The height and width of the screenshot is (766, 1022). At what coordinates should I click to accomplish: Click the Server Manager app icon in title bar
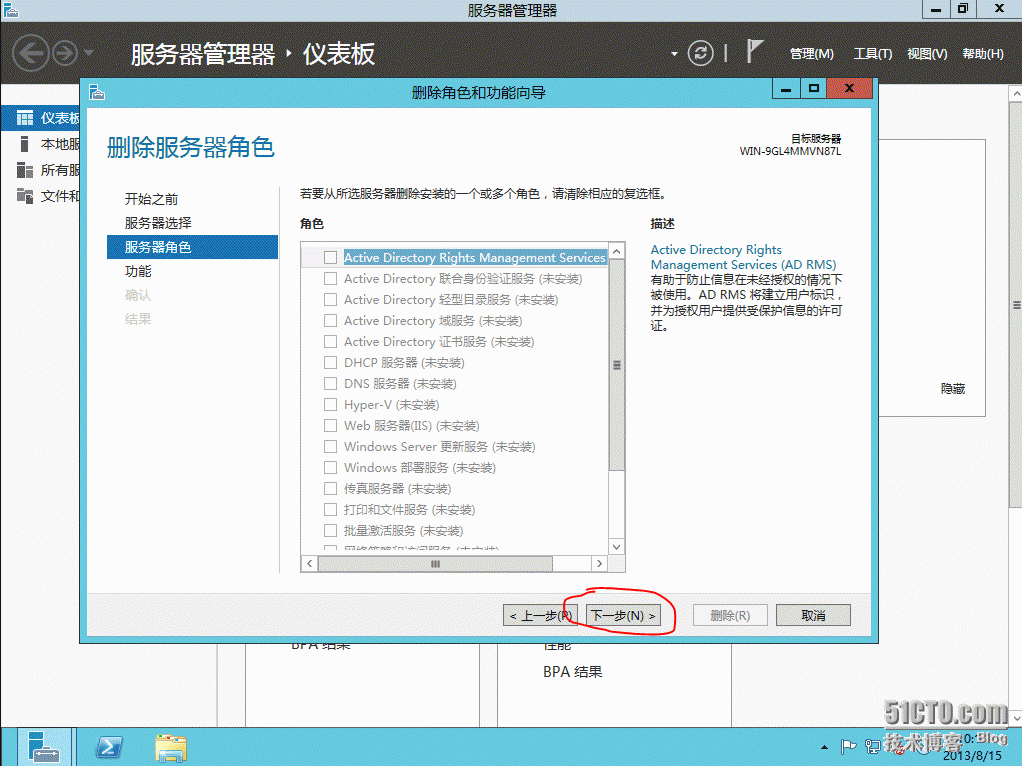click(x=10, y=9)
